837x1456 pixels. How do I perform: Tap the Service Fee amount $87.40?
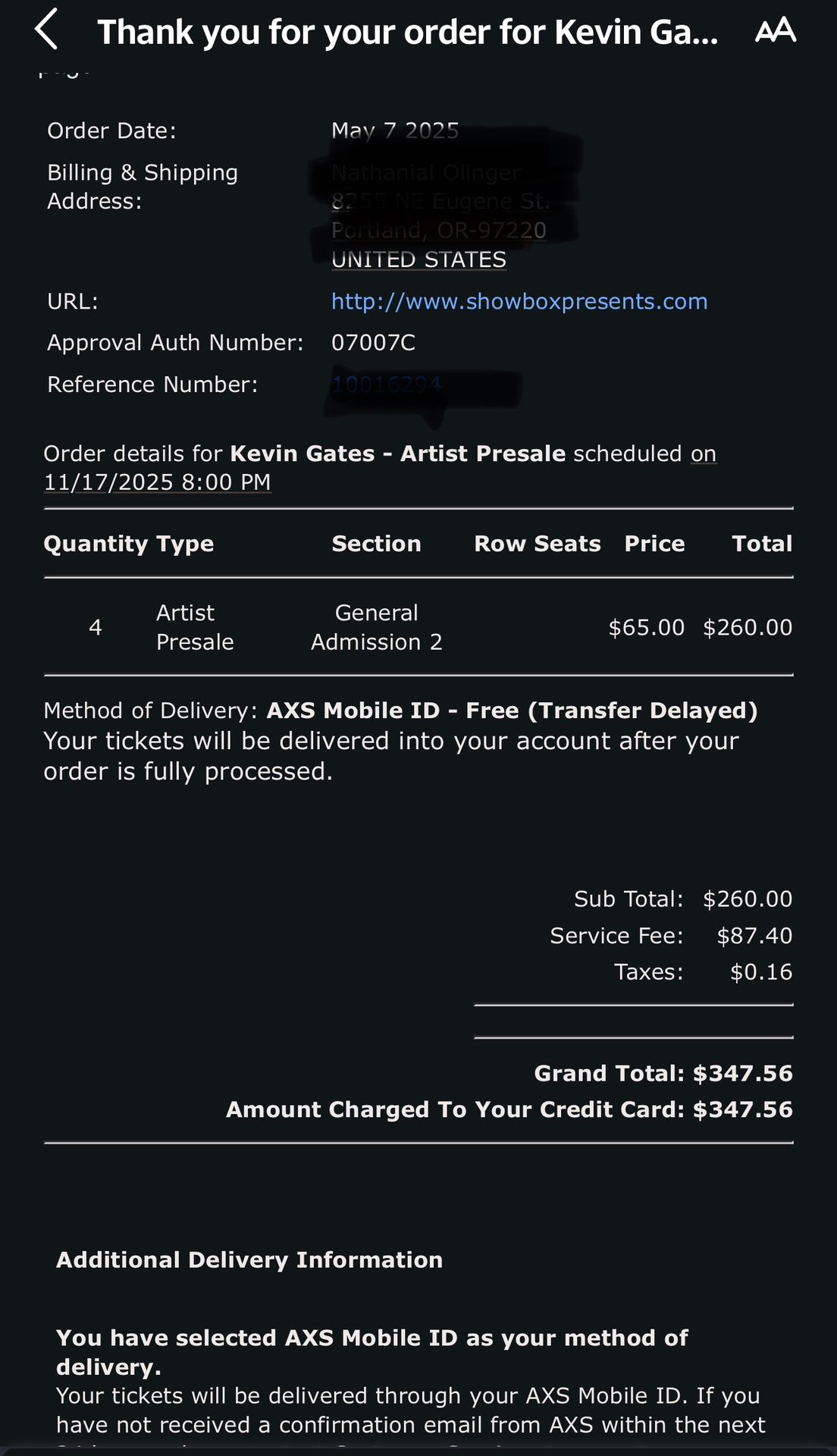click(754, 936)
